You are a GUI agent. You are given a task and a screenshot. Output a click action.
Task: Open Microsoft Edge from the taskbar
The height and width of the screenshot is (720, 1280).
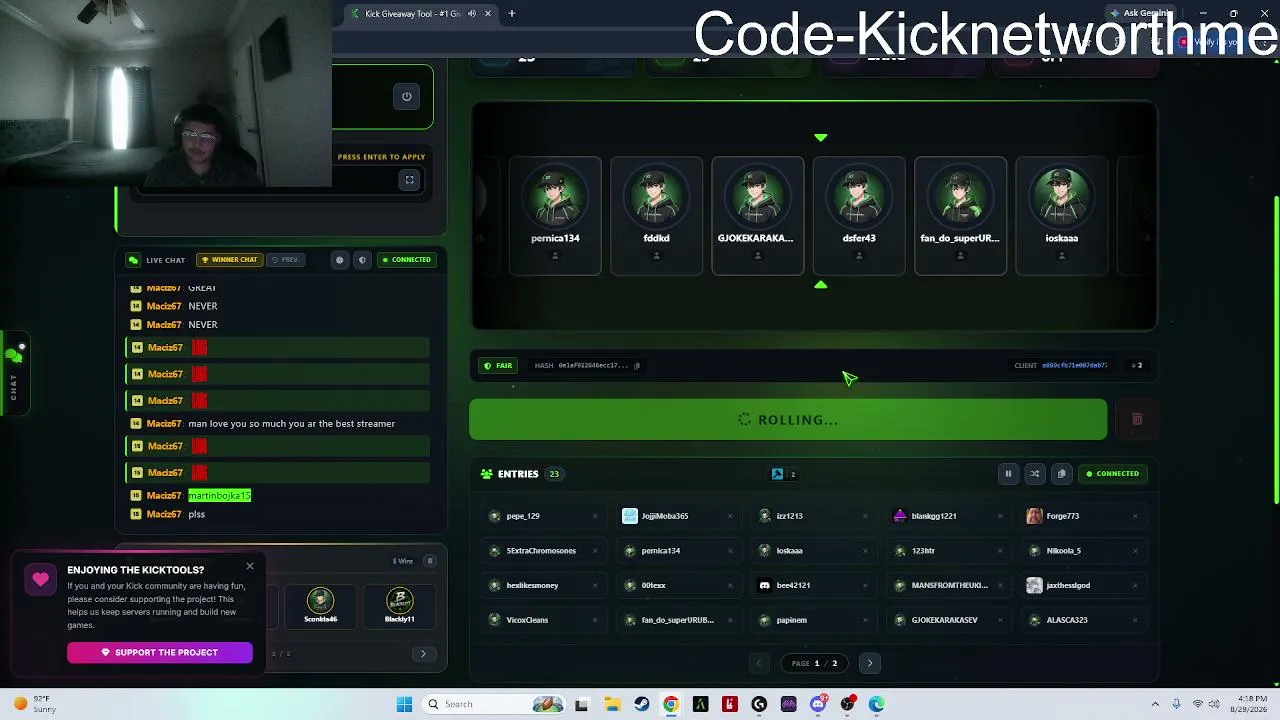tap(877, 704)
